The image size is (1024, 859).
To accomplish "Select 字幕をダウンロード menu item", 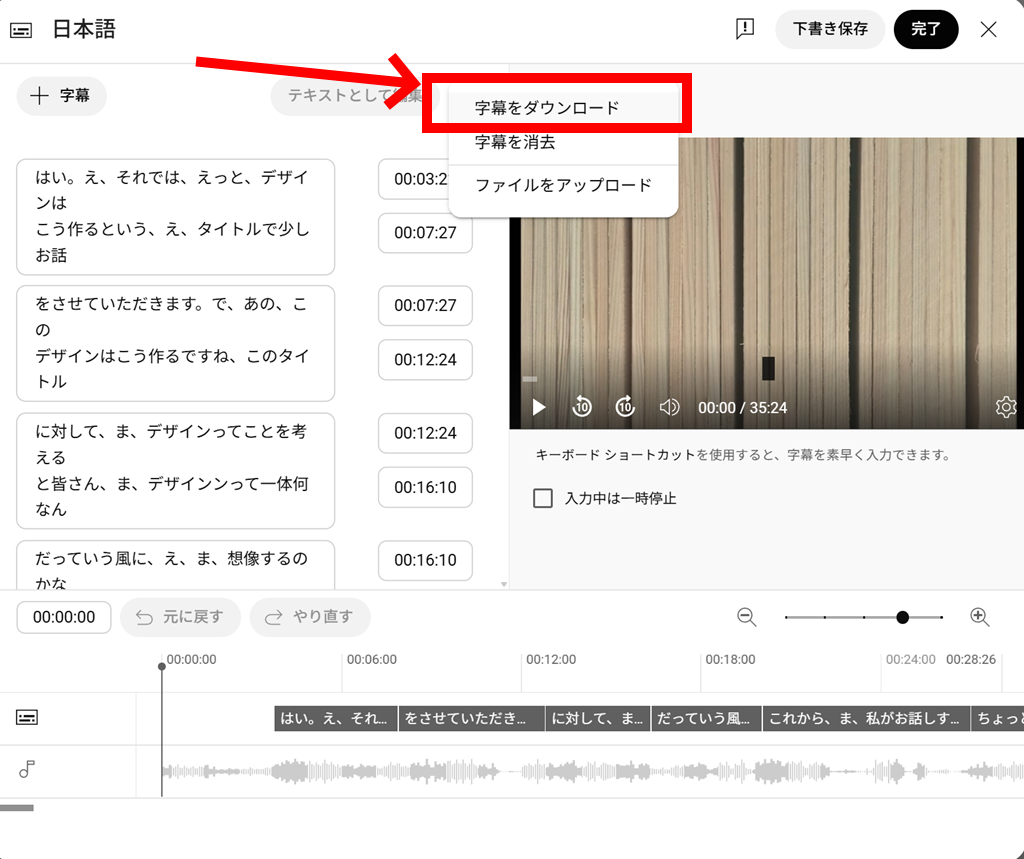I will 547,108.
